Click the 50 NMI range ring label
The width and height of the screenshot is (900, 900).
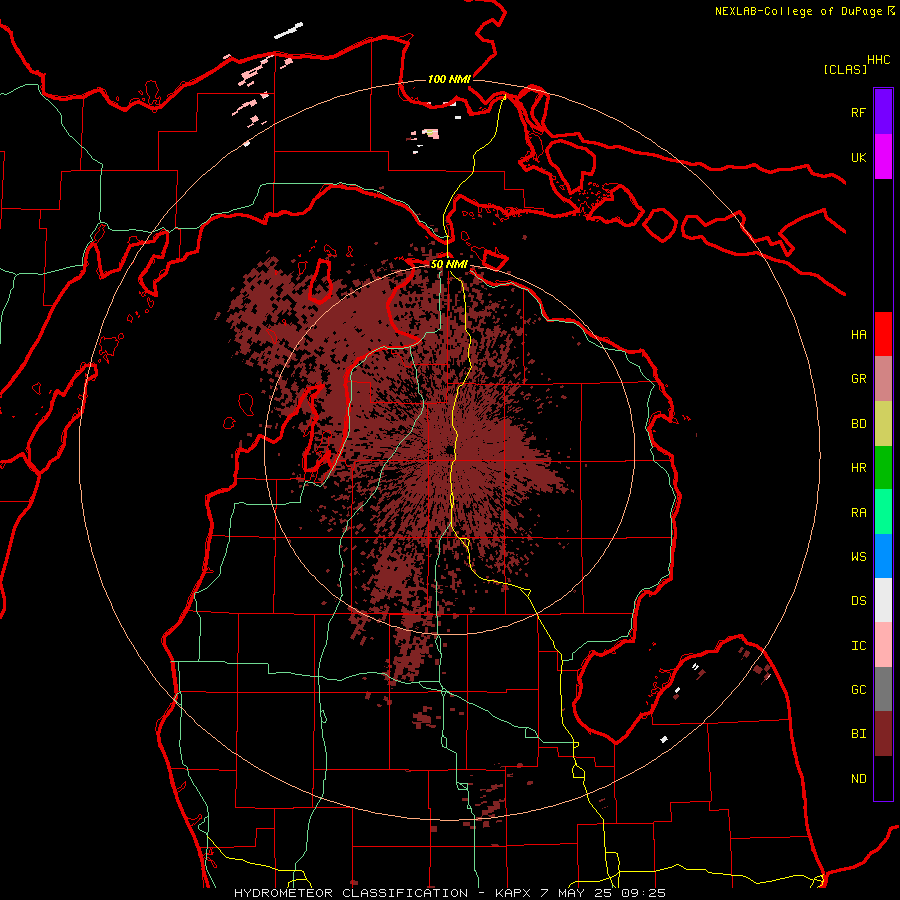tap(449, 264)
